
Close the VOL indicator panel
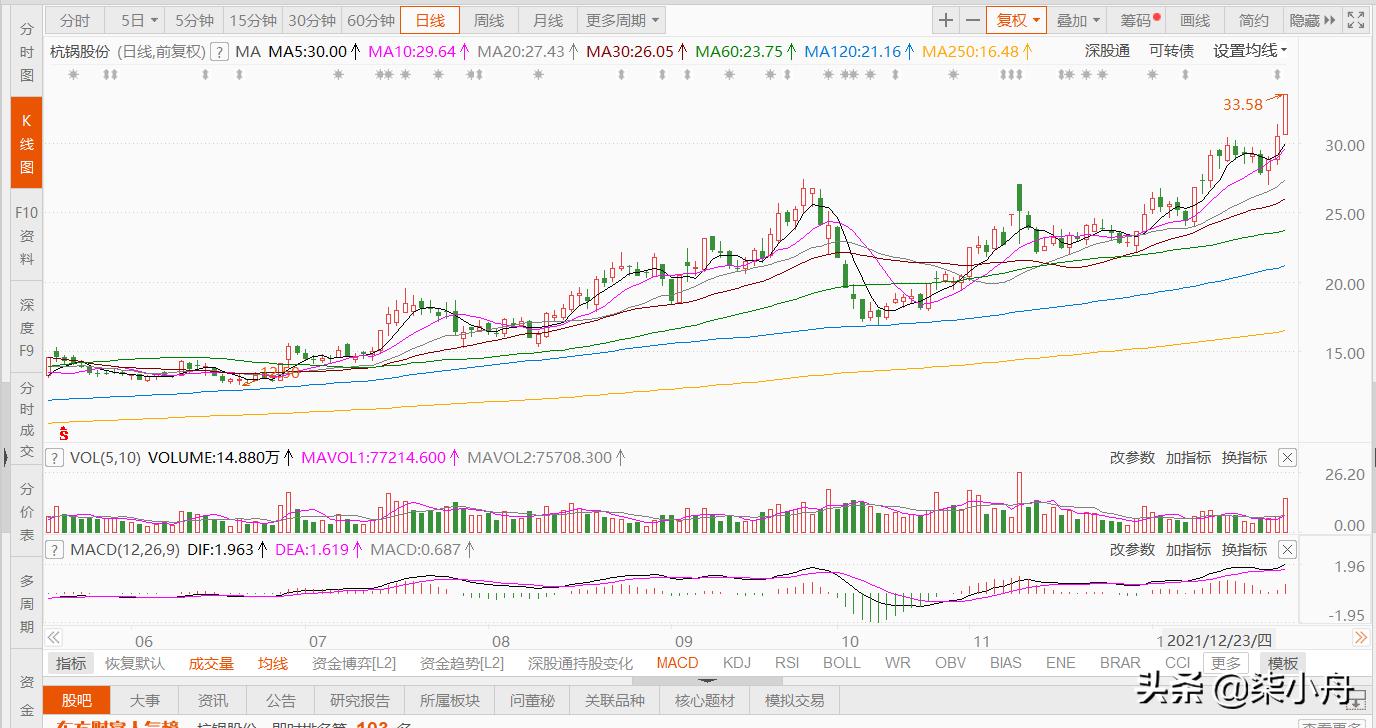click(1287, 458)
